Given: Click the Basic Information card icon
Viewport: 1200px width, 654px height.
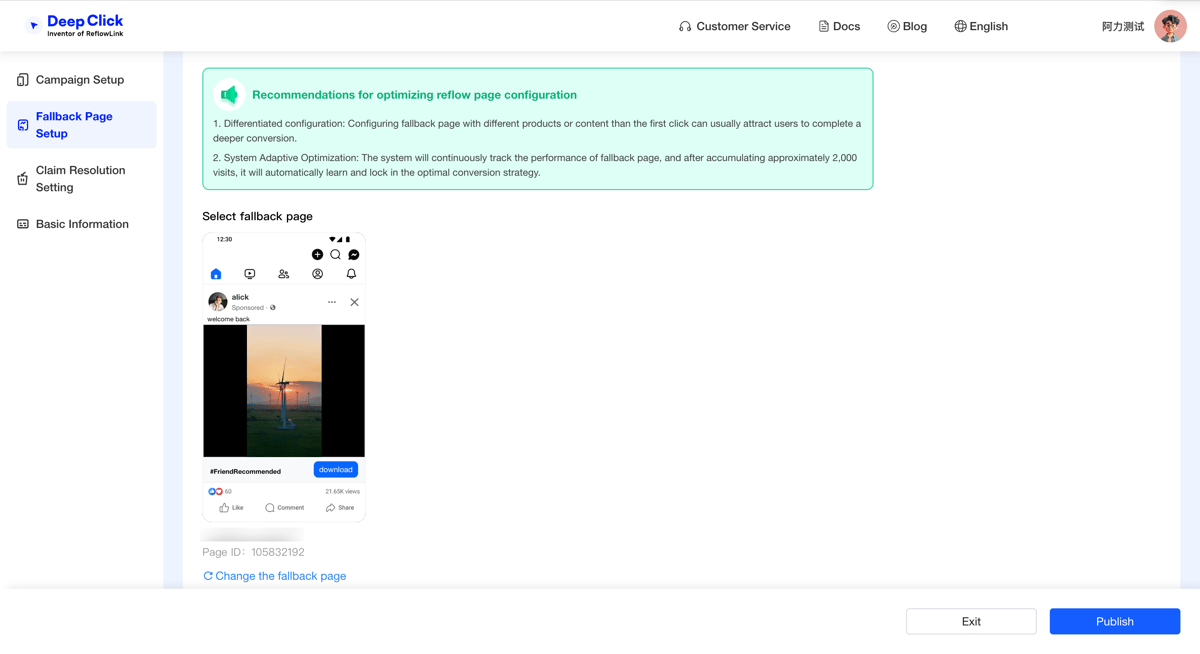Looking at the screenshot, I should click(x=22, y=224).
